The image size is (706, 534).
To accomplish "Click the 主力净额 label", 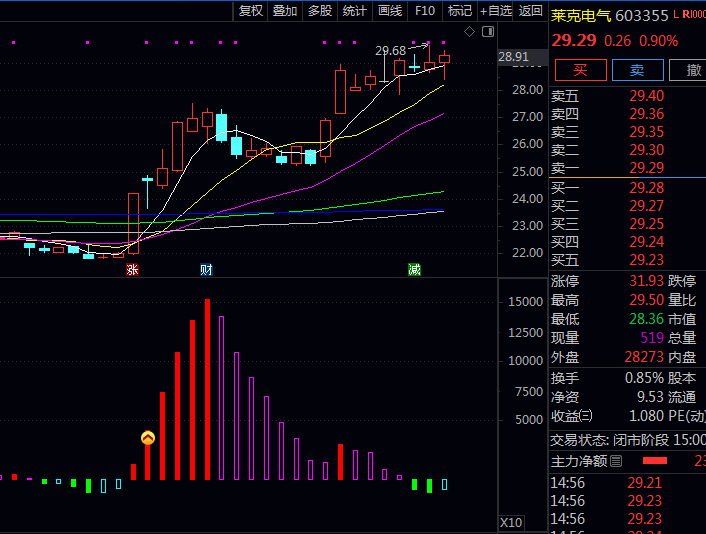I will [x=579, y=461].
